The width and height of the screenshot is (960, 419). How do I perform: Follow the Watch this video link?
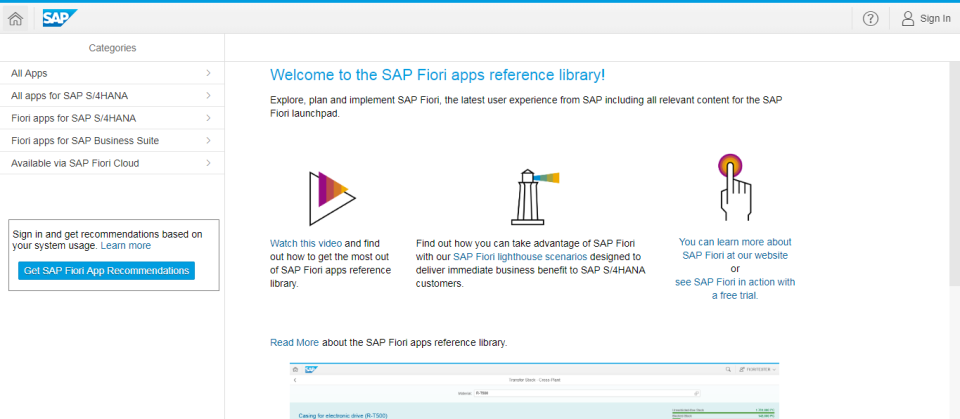click(306, 243)
